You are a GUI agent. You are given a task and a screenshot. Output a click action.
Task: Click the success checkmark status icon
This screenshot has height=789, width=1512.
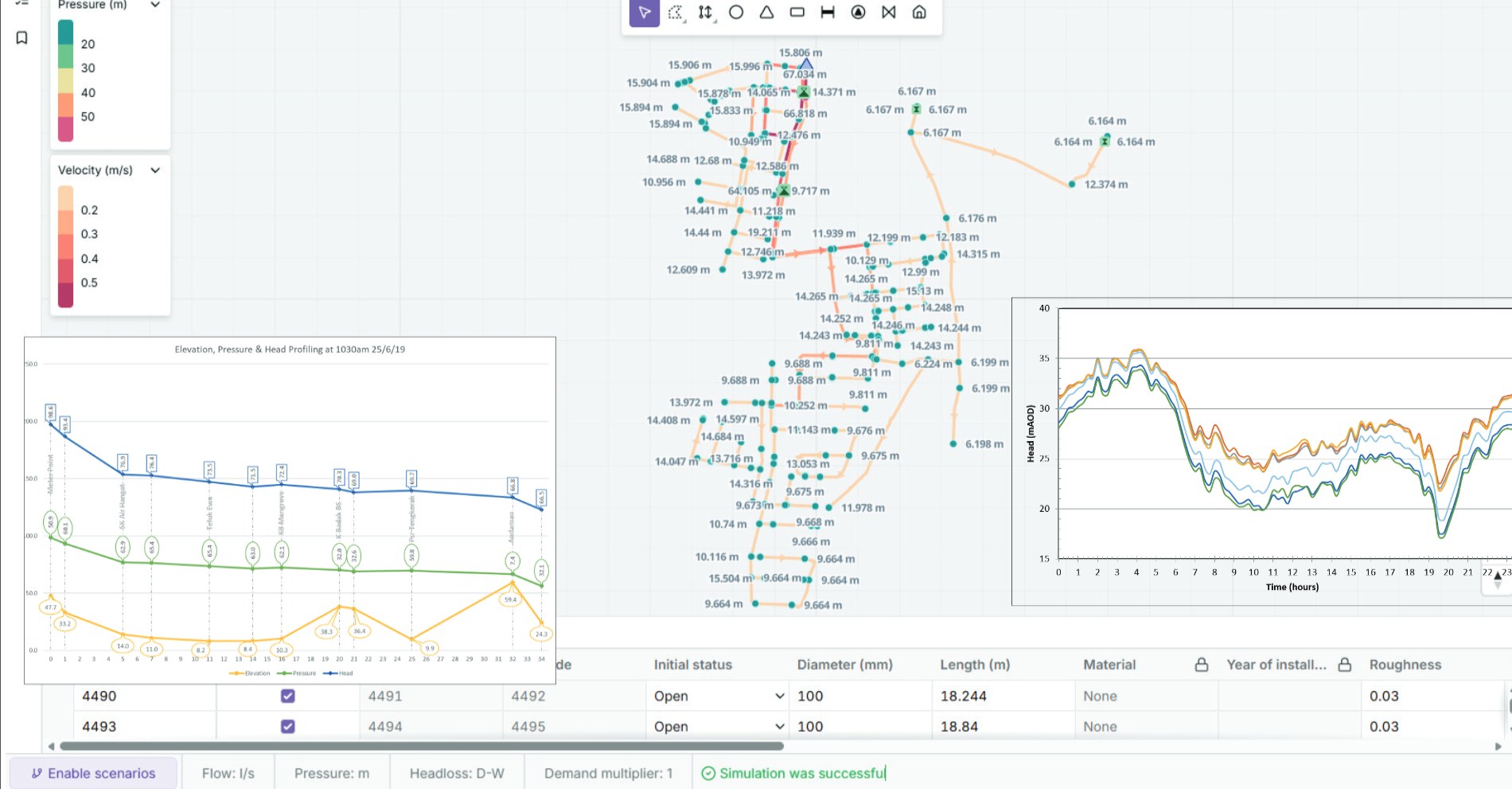pyautogui.click(x=708, y=773)
